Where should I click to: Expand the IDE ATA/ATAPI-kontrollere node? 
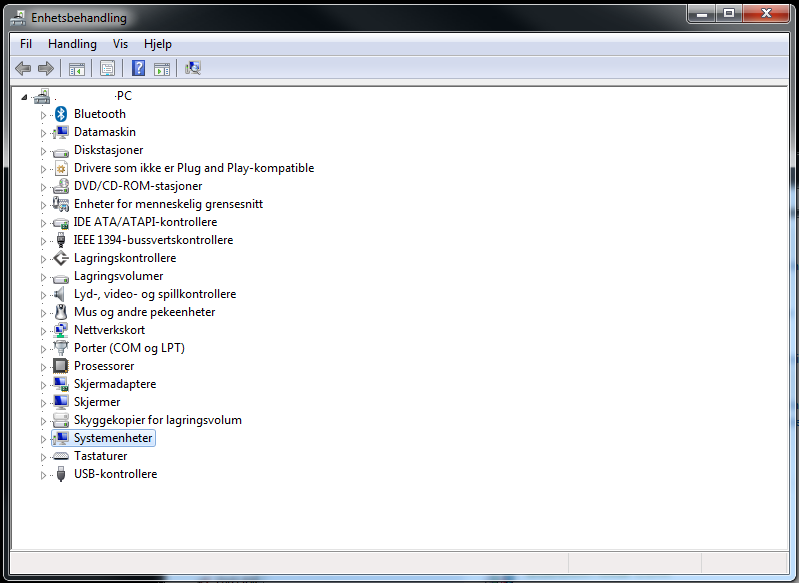click(43, 223)
